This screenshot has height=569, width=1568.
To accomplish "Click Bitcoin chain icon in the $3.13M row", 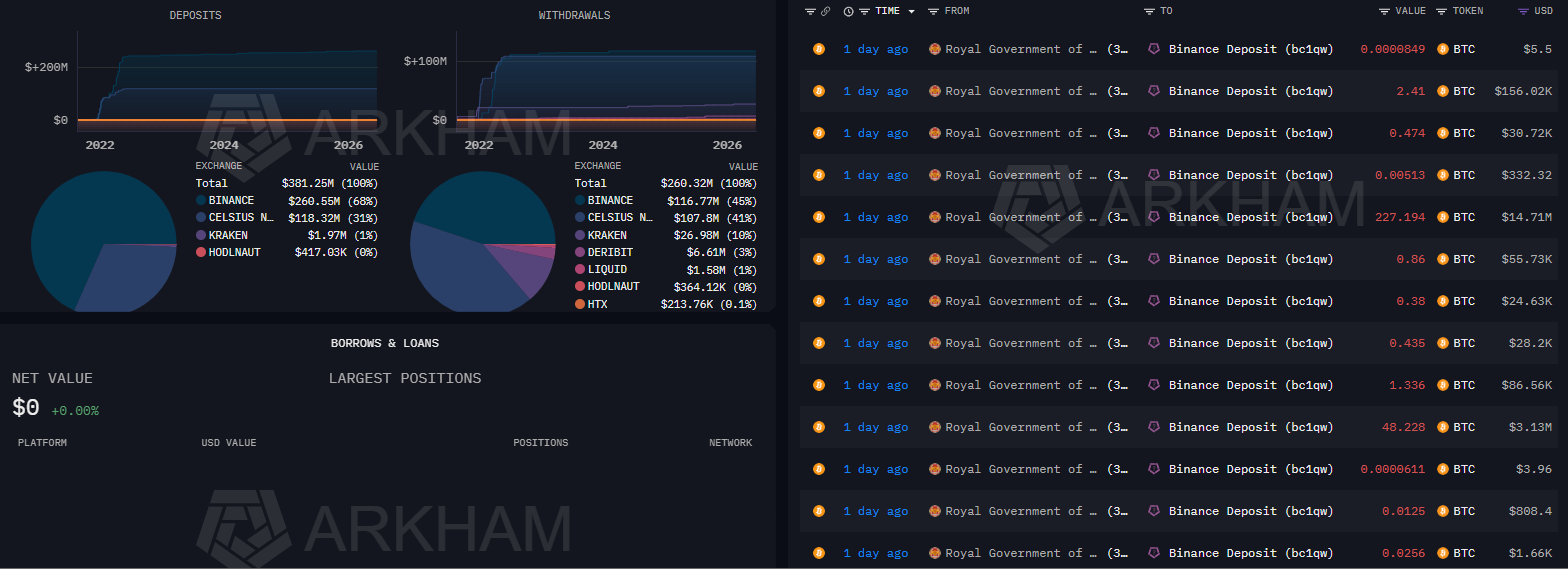I will click(819, 427).
